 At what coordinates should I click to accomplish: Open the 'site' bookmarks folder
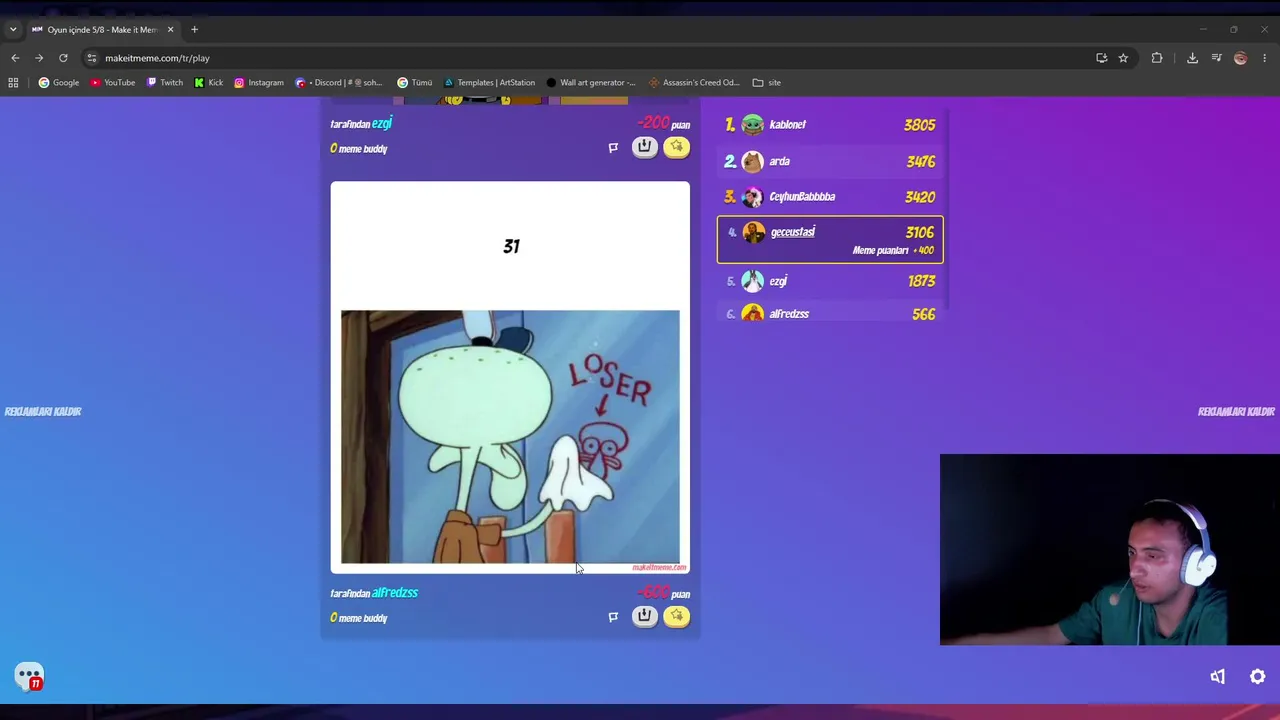[767, 83]
